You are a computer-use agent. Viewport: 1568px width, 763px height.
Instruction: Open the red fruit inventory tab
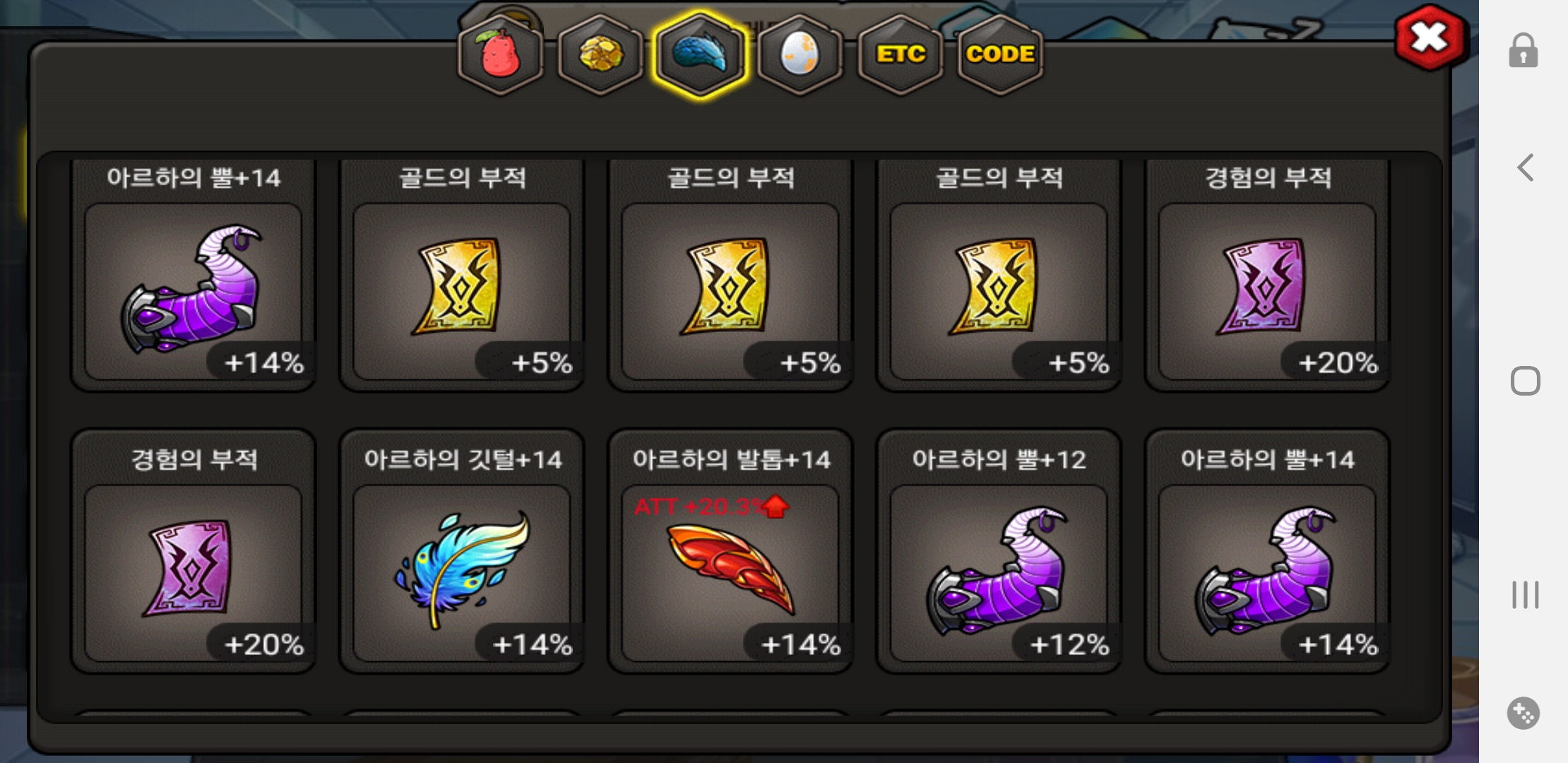500,54
